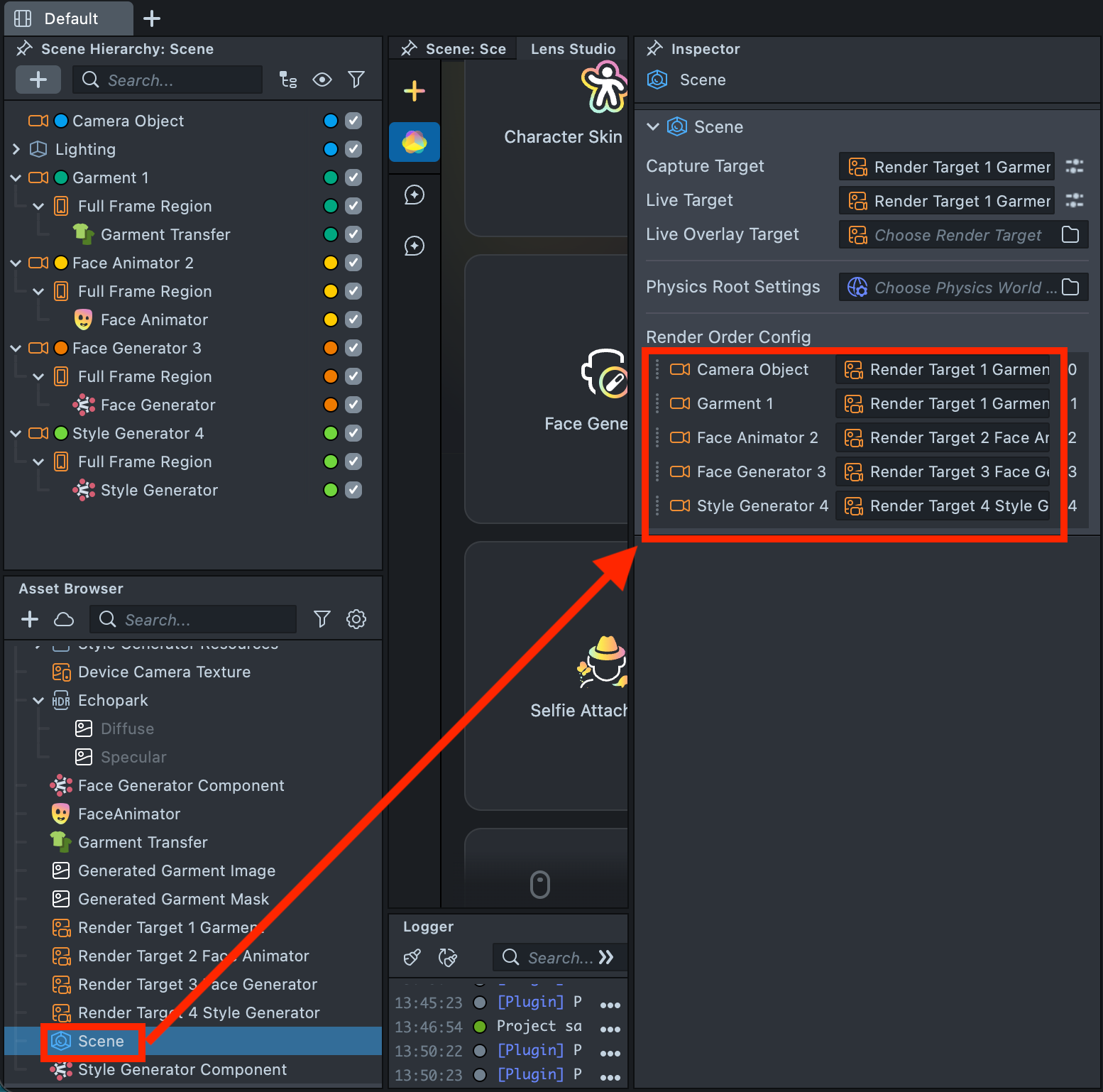The image size is (1103, 1092).
Task: Open the Scene Hierarchy filter funnel
Action: [x=356, y=80]
